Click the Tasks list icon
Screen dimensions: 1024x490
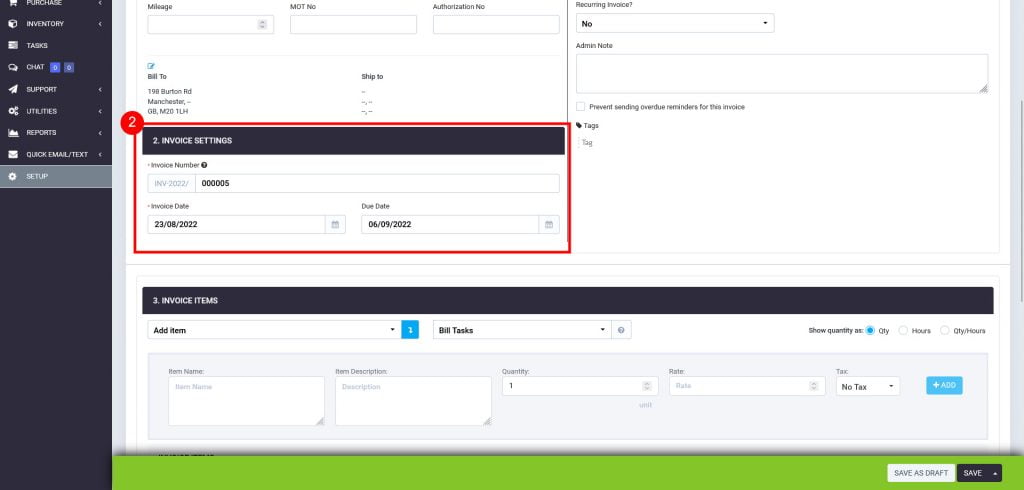coord(12,46)
